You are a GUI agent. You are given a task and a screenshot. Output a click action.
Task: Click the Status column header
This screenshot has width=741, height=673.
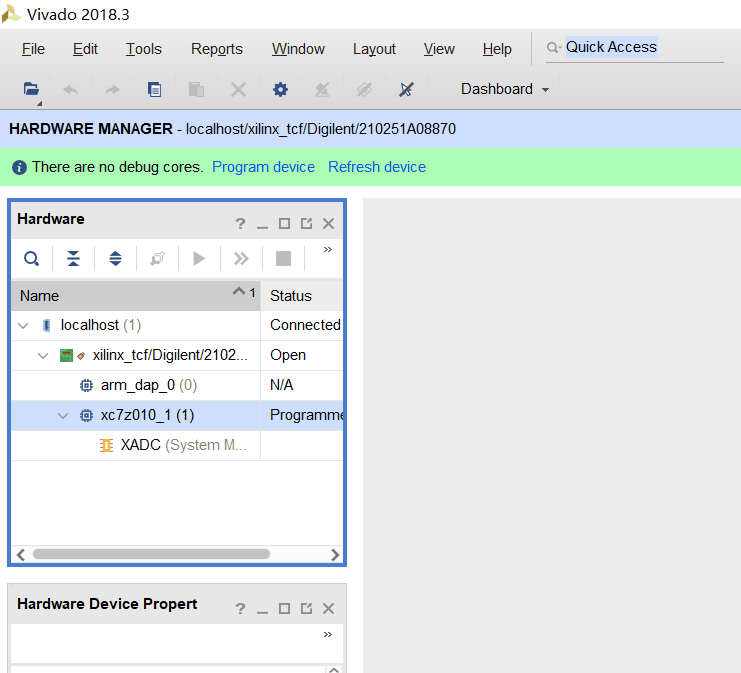(x=302, y=296)
